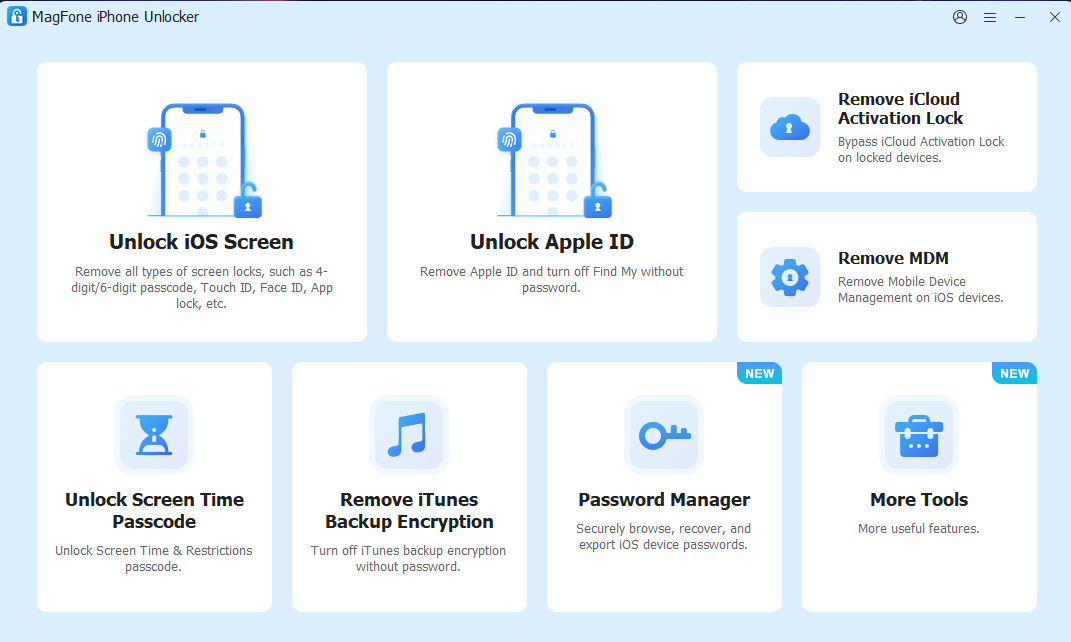
Task: Click the Unlock Apple ID phone illustration
Action: [x=554, y=160]
